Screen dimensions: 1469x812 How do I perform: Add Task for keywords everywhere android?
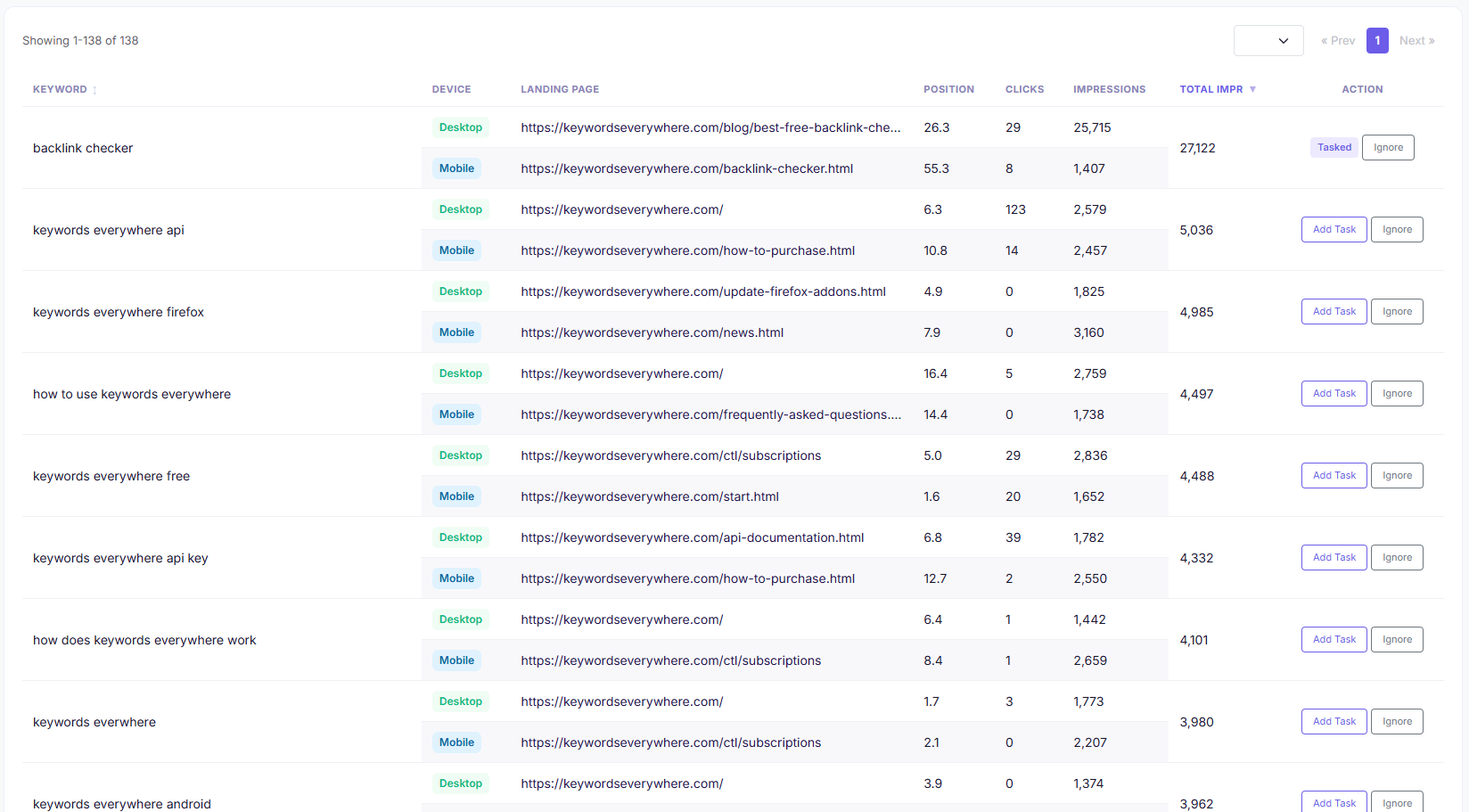click(1334, 801)
